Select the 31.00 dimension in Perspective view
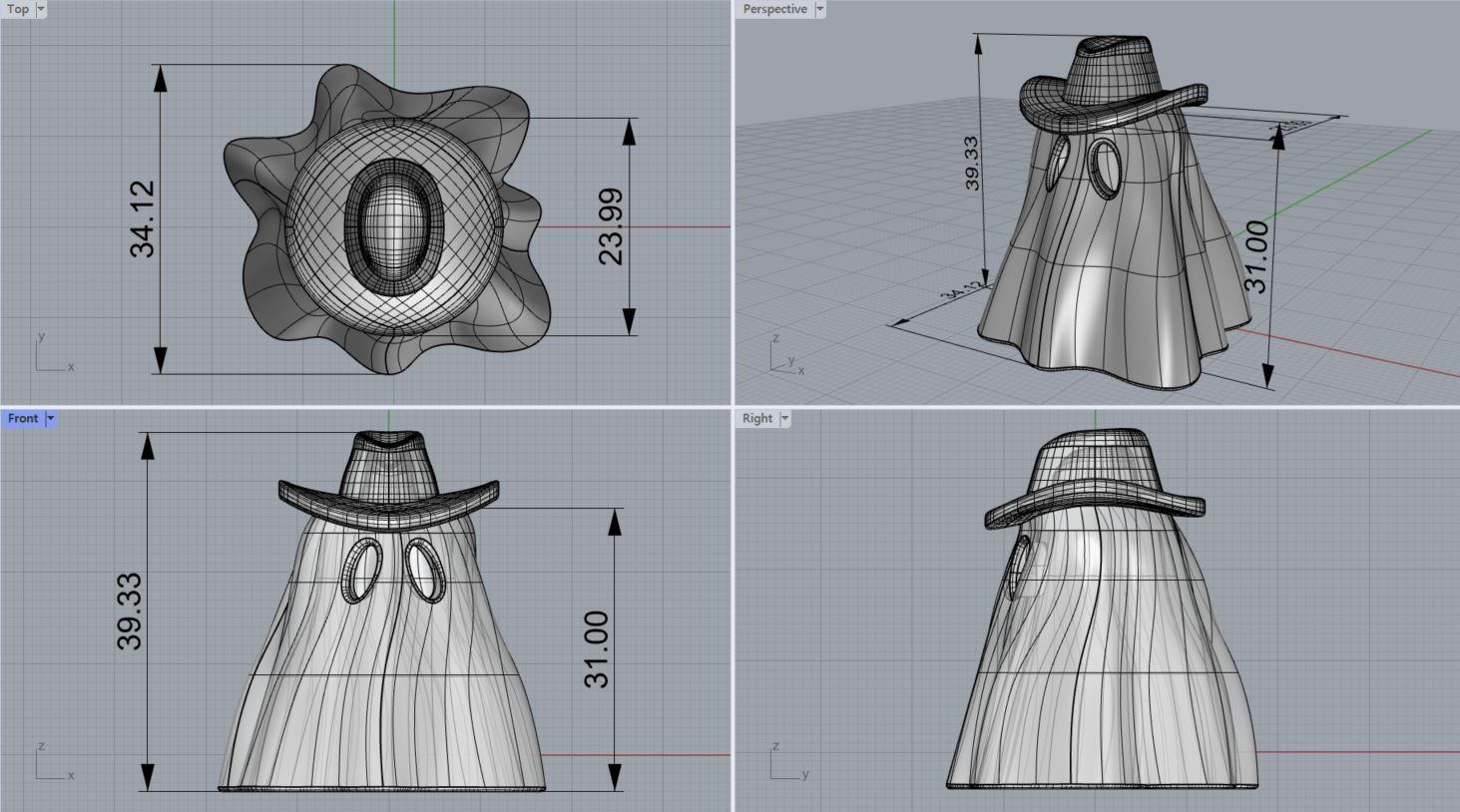The height and width of the screenshot is (812, 1460). tap(1257, 256)
